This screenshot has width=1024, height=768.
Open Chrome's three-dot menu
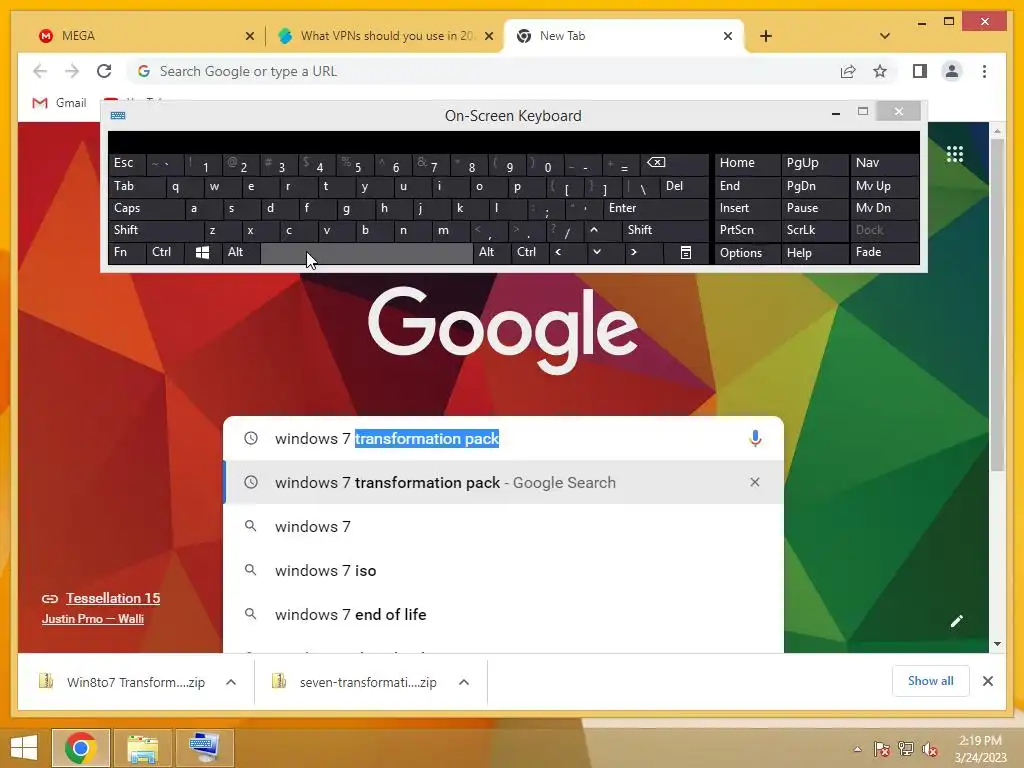[x=984, y=71]
